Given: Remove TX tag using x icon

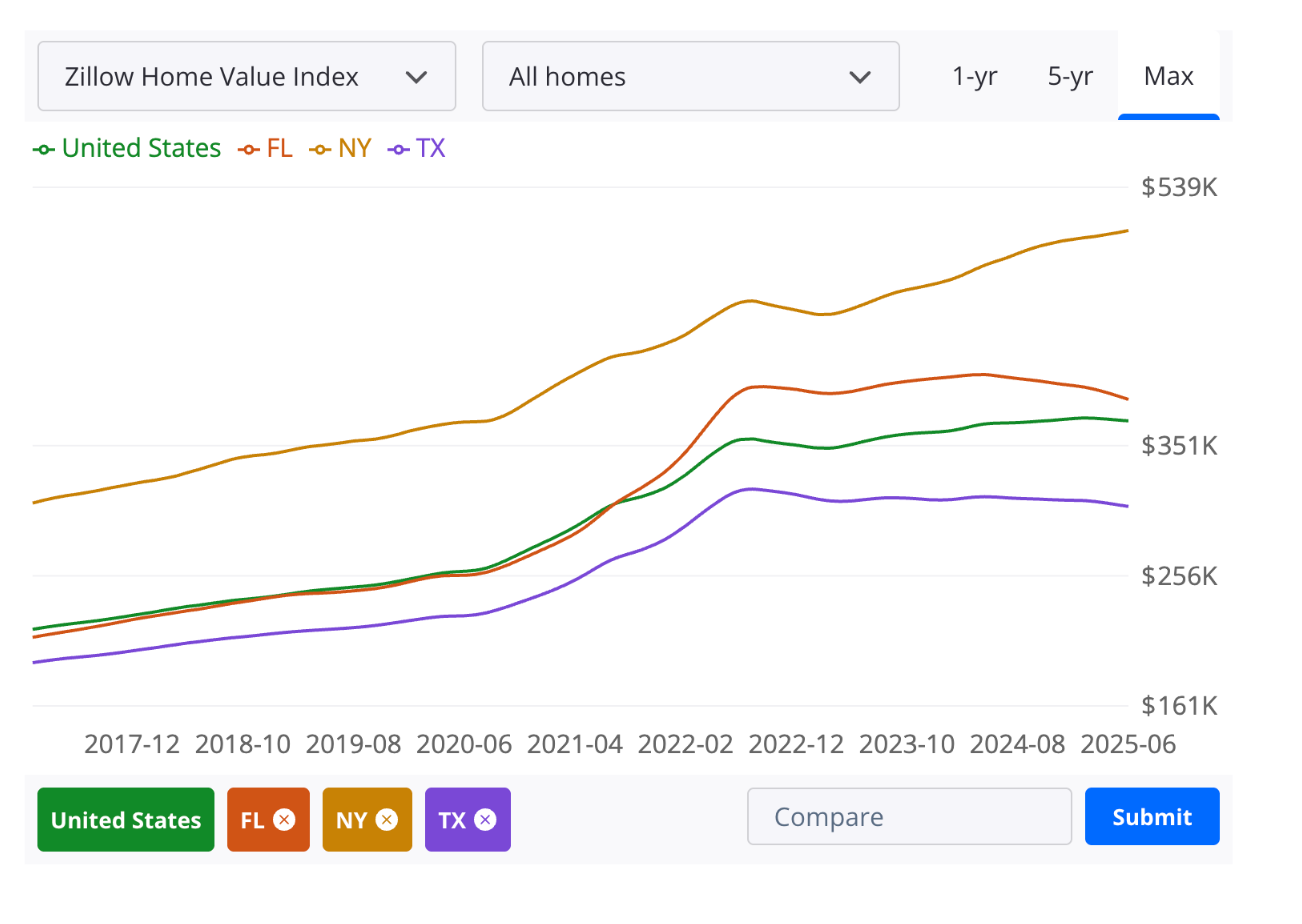Looking at the screenshot, I should (485, 820).
